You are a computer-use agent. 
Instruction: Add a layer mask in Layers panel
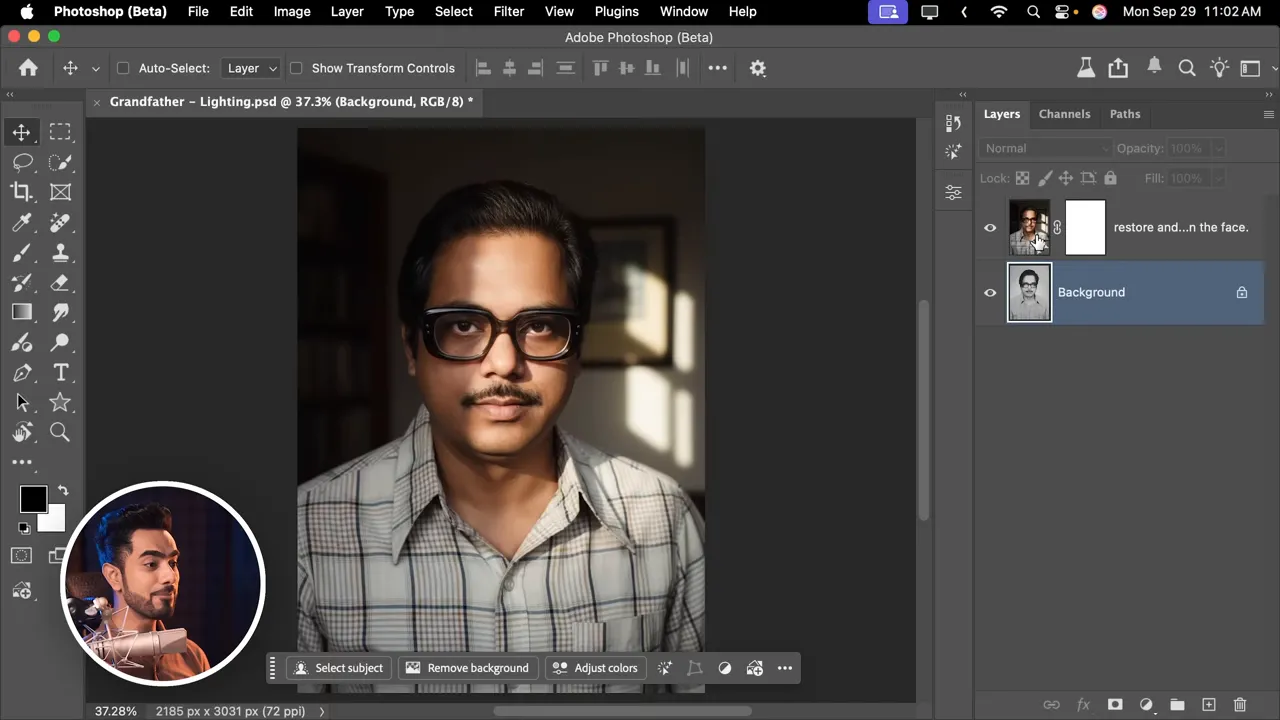(1115, 705)
